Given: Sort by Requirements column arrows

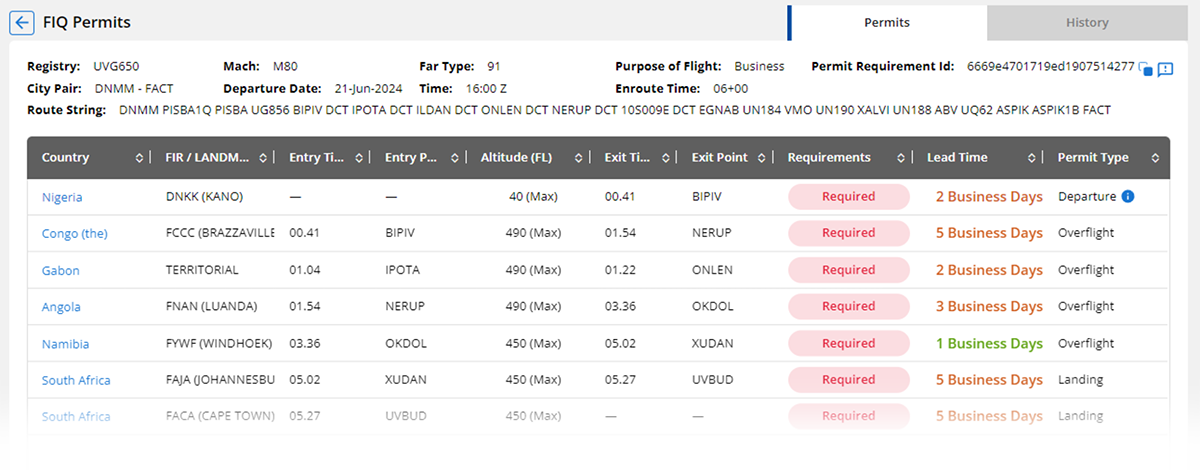Looking at the screenshot, I should pos(913,158).
